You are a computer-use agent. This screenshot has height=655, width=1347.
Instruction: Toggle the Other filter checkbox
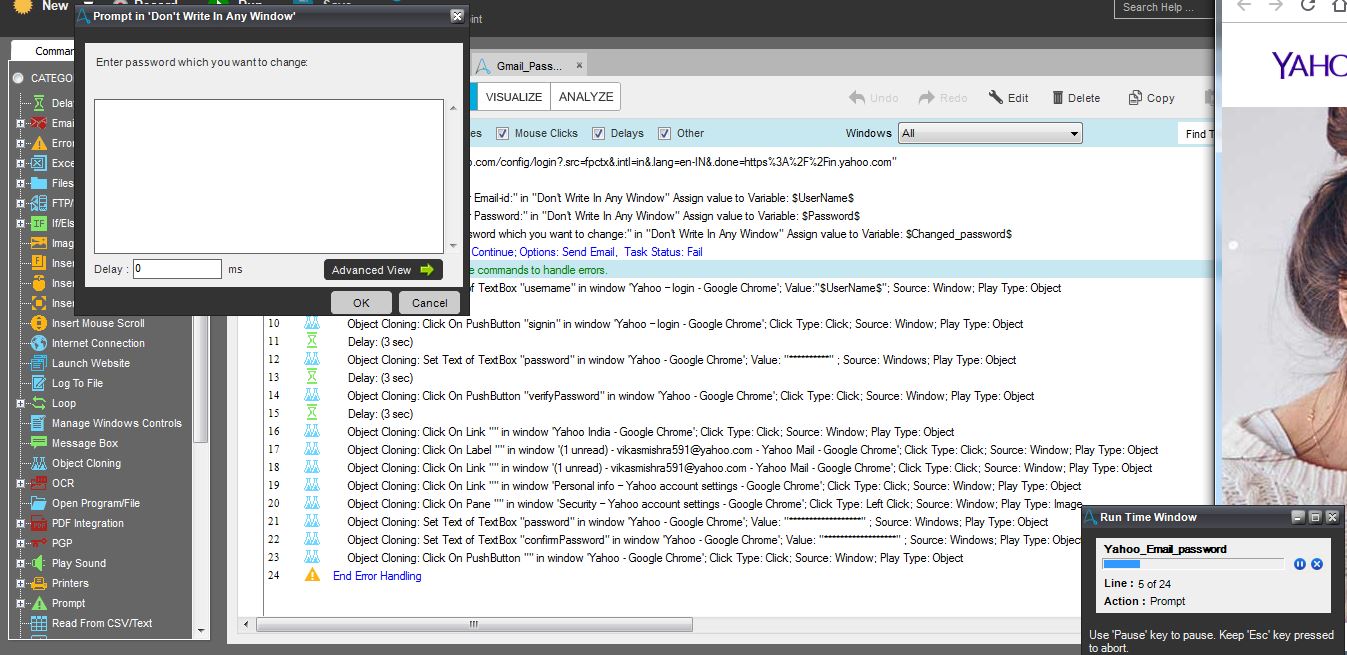point(664,133)
